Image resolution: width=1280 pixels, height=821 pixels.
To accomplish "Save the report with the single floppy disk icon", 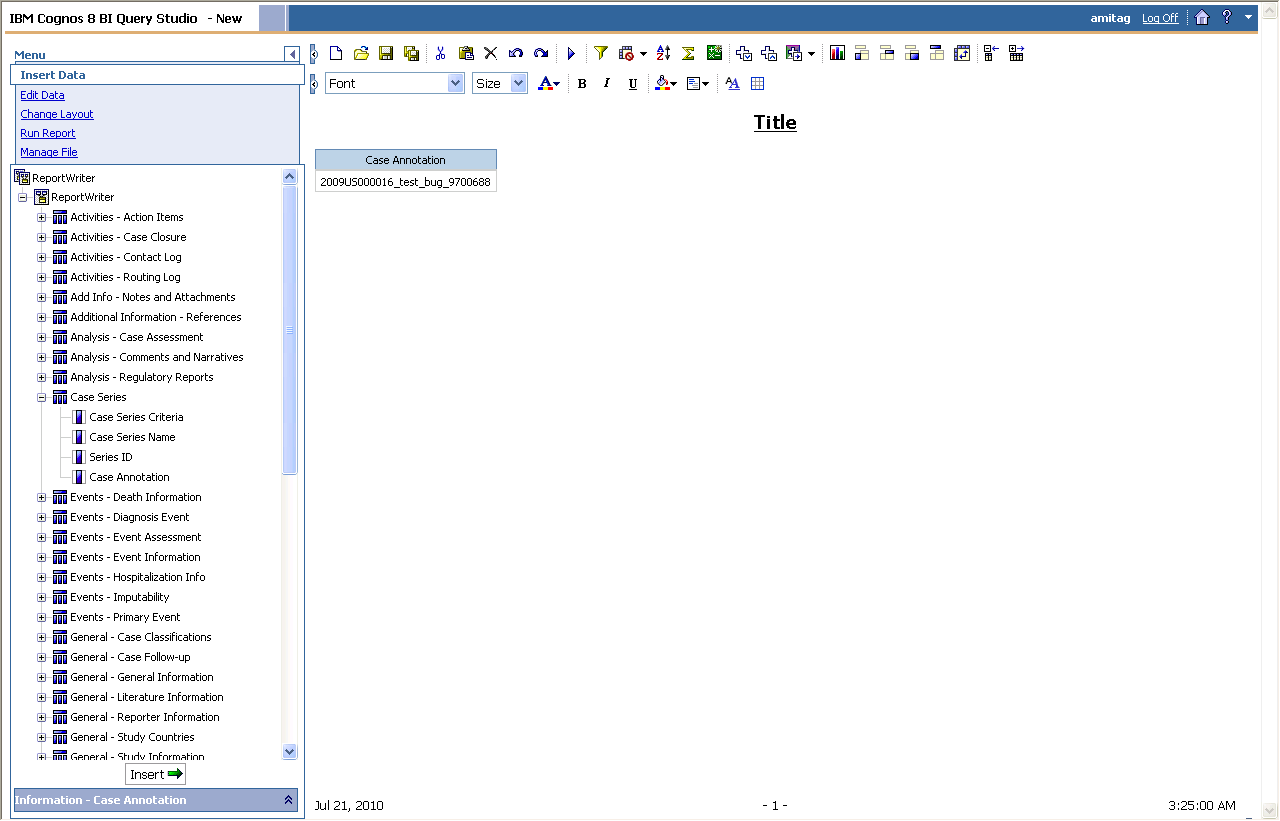I will click(386, 53).
